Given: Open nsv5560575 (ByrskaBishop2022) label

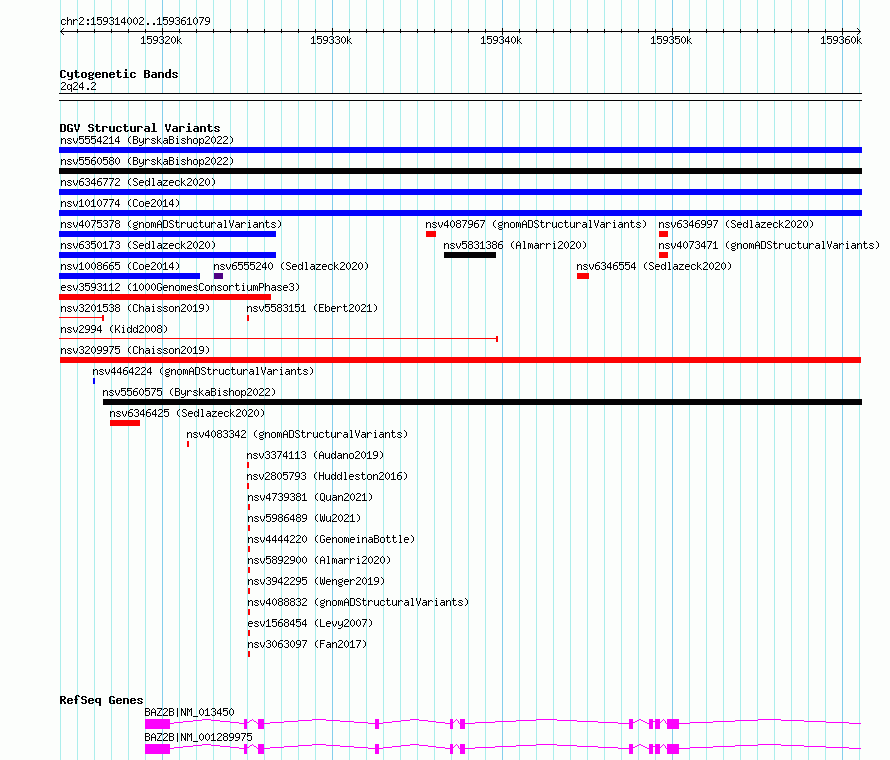Looking at the screenshot, I should pos(189,392).
